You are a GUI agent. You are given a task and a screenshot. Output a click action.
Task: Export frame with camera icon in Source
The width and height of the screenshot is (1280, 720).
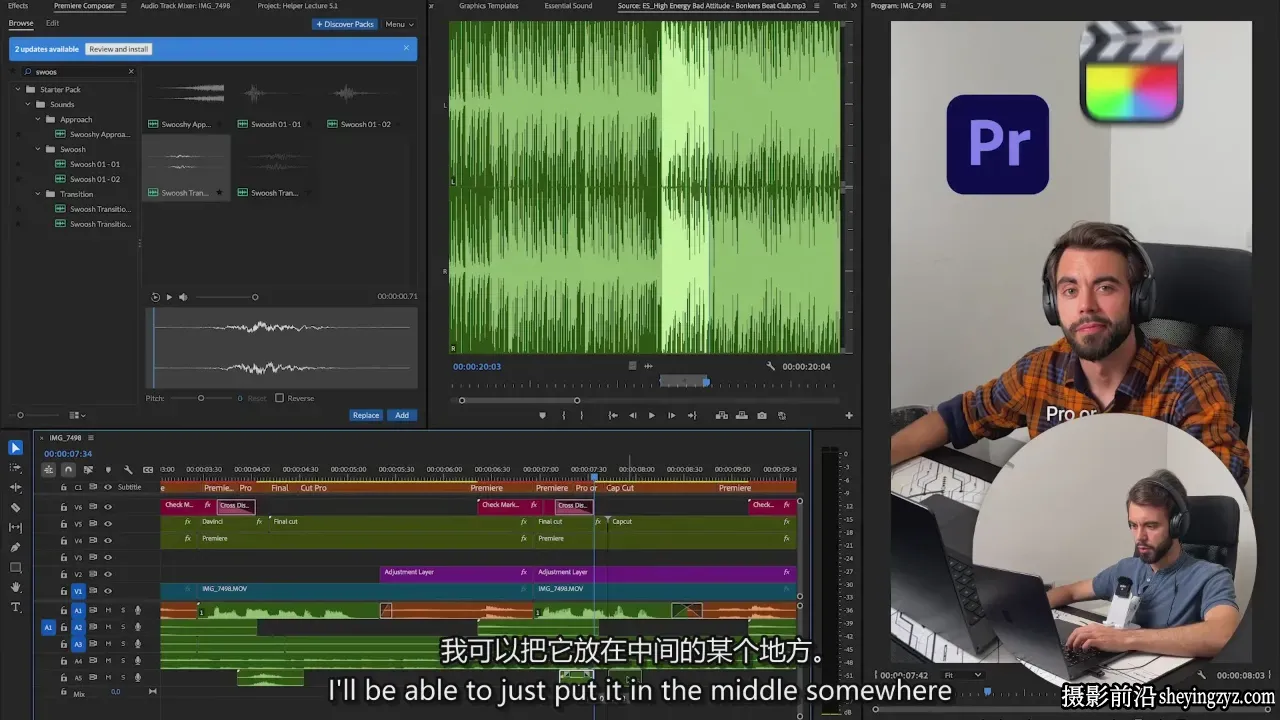click(762, 415)
